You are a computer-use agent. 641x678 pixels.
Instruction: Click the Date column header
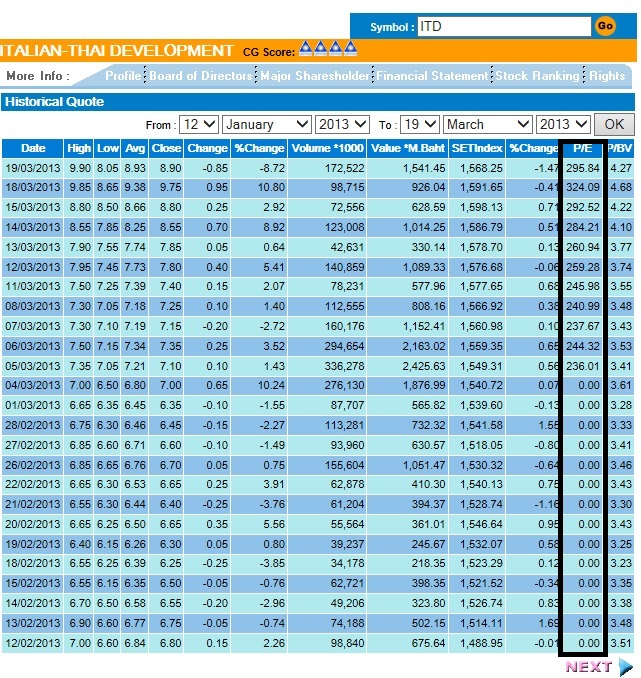[33, 148]
